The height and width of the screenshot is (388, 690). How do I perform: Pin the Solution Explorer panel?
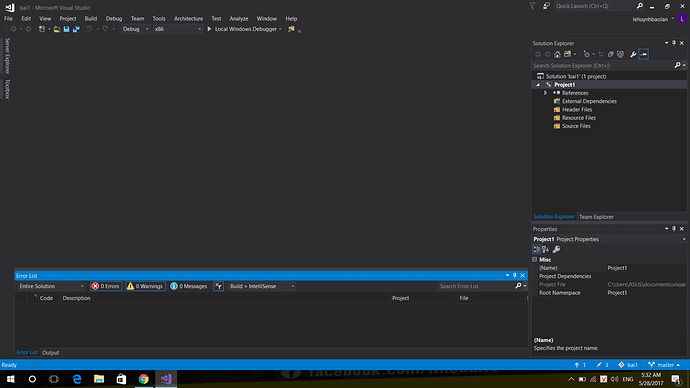[674, 43]
